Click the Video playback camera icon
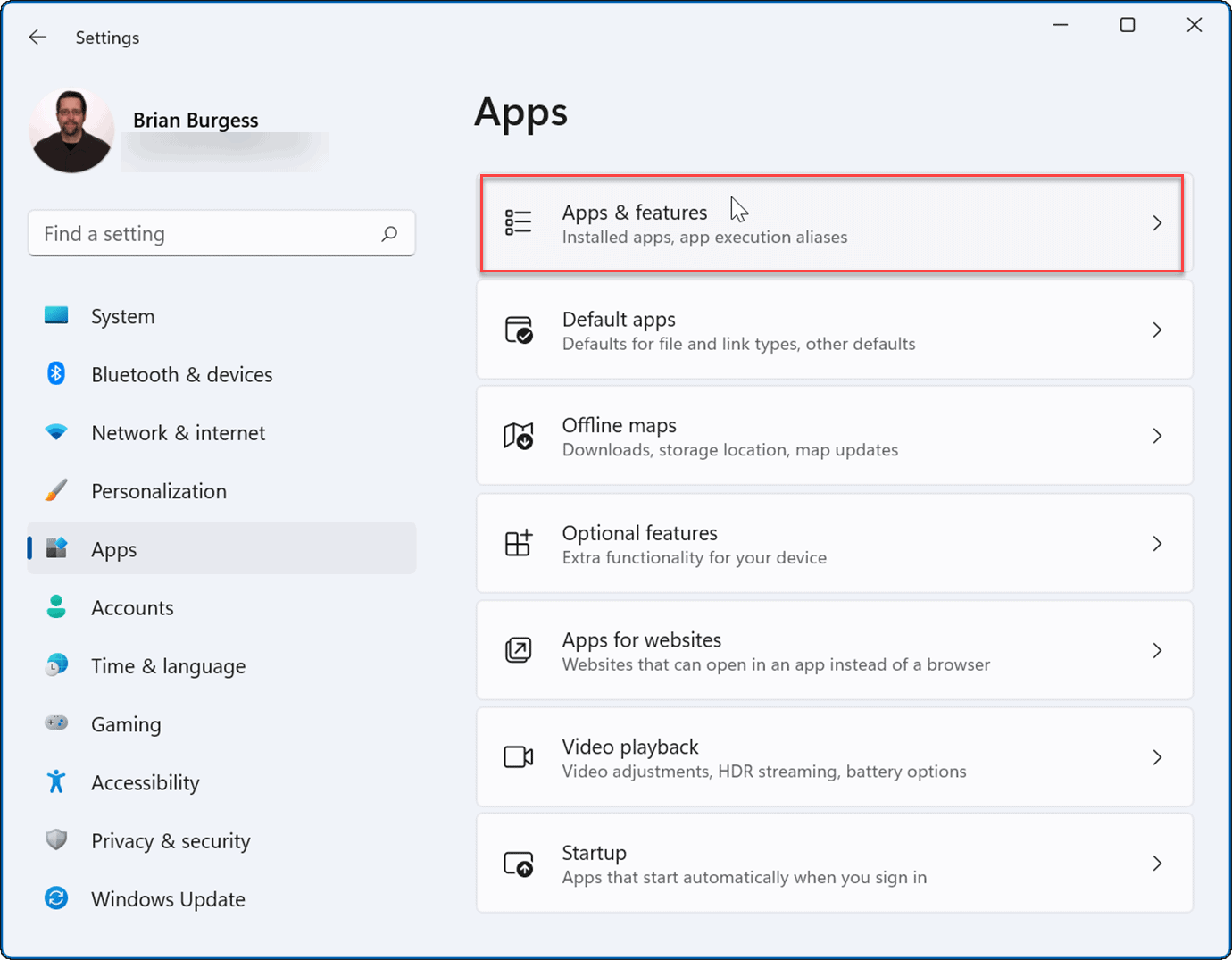This screenshot has width=1232, height=960. click(x=518, y=756)
